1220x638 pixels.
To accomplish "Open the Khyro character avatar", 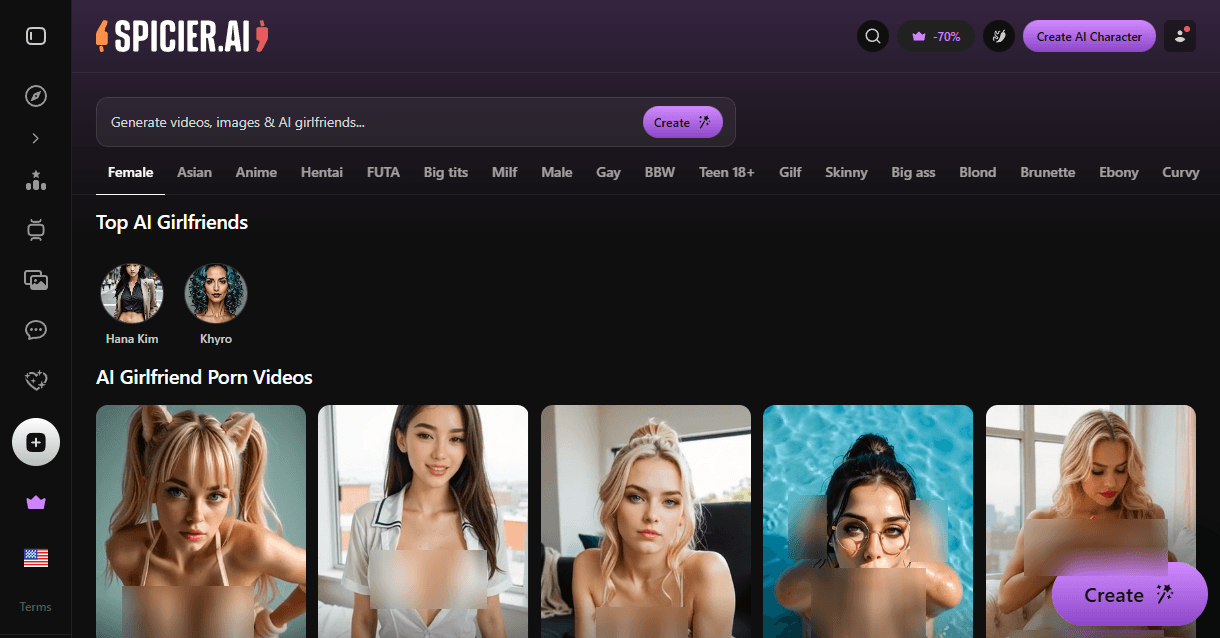I will point(216,294).
